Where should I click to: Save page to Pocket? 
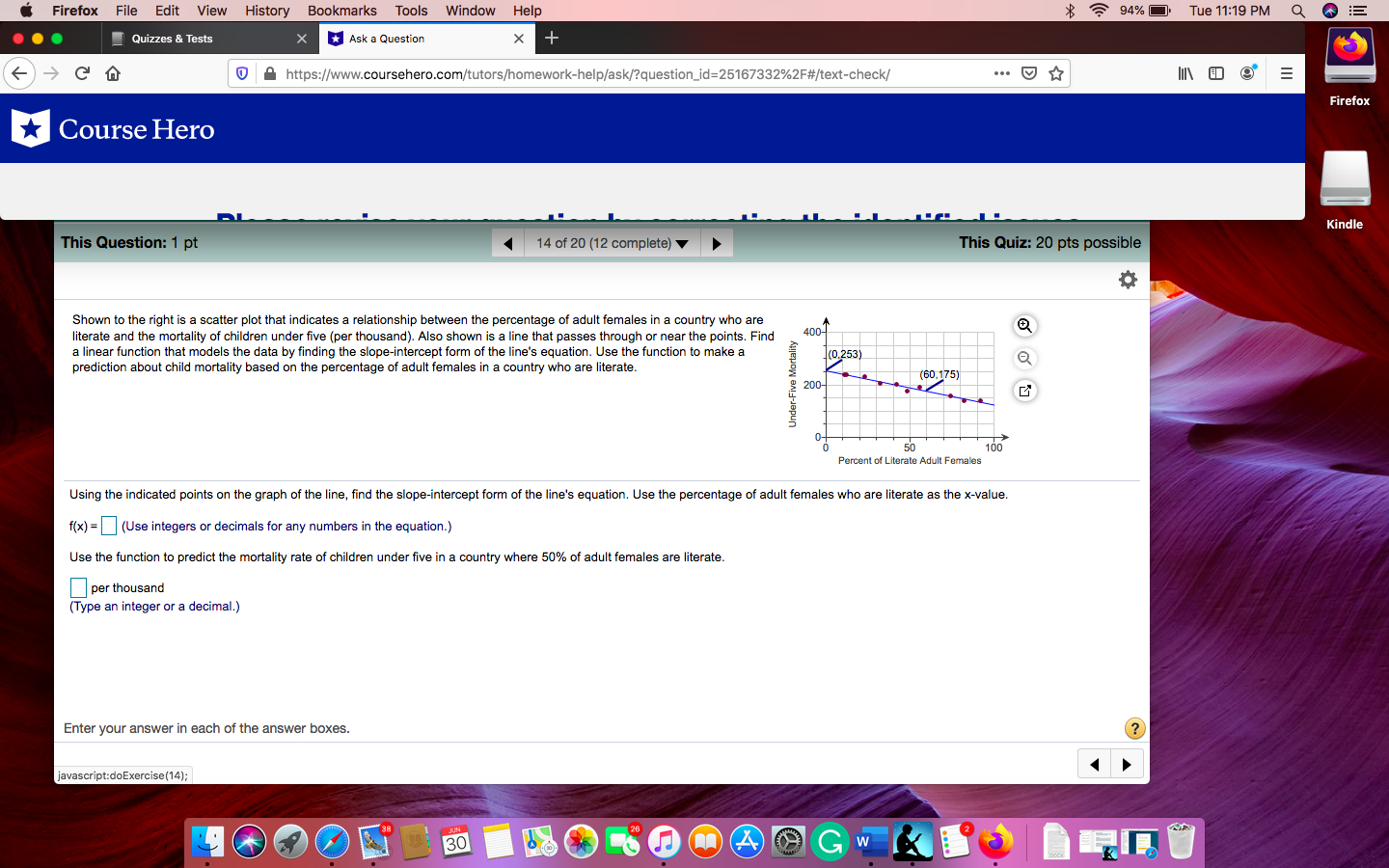1029,73
